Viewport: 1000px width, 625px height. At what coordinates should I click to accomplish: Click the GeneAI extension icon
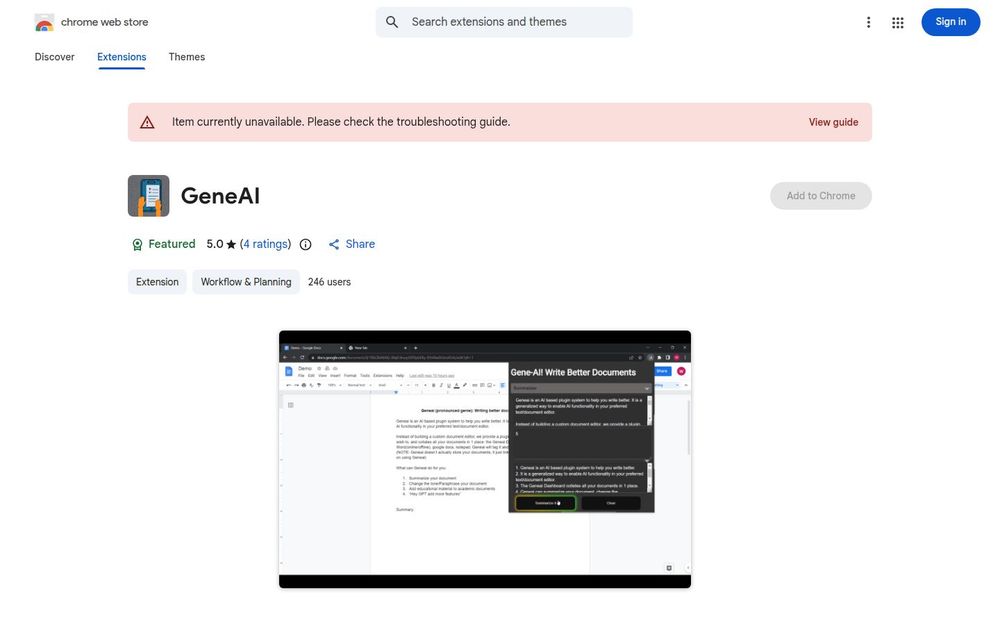(149, 196)
